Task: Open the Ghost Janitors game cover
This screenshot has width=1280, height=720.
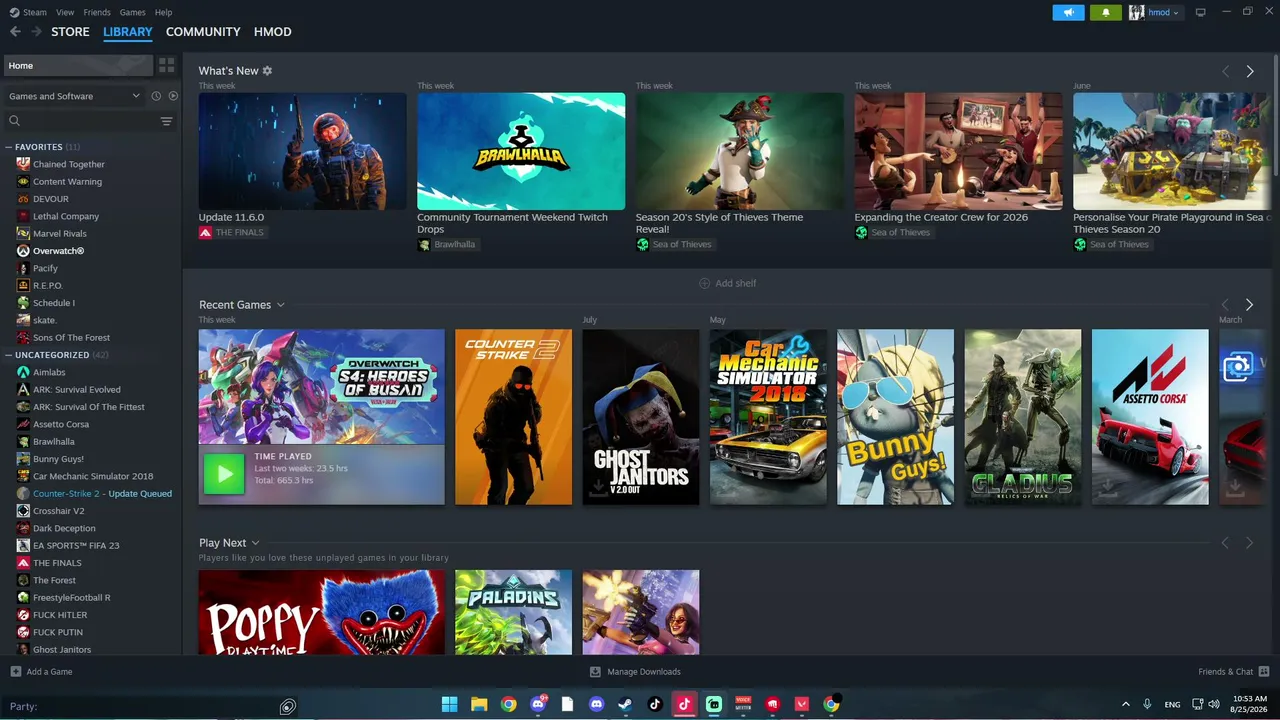Action: pos(641,417)
